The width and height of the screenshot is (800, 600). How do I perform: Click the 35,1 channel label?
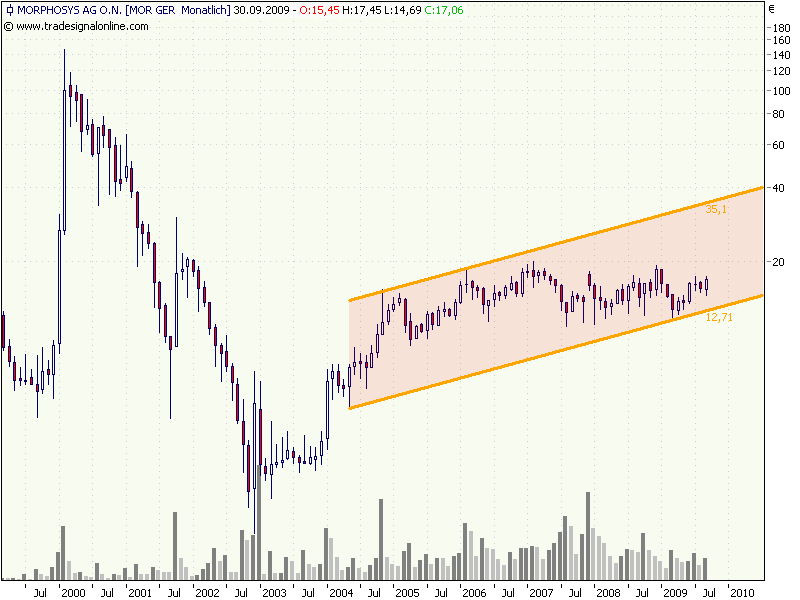tap(715, 210)
